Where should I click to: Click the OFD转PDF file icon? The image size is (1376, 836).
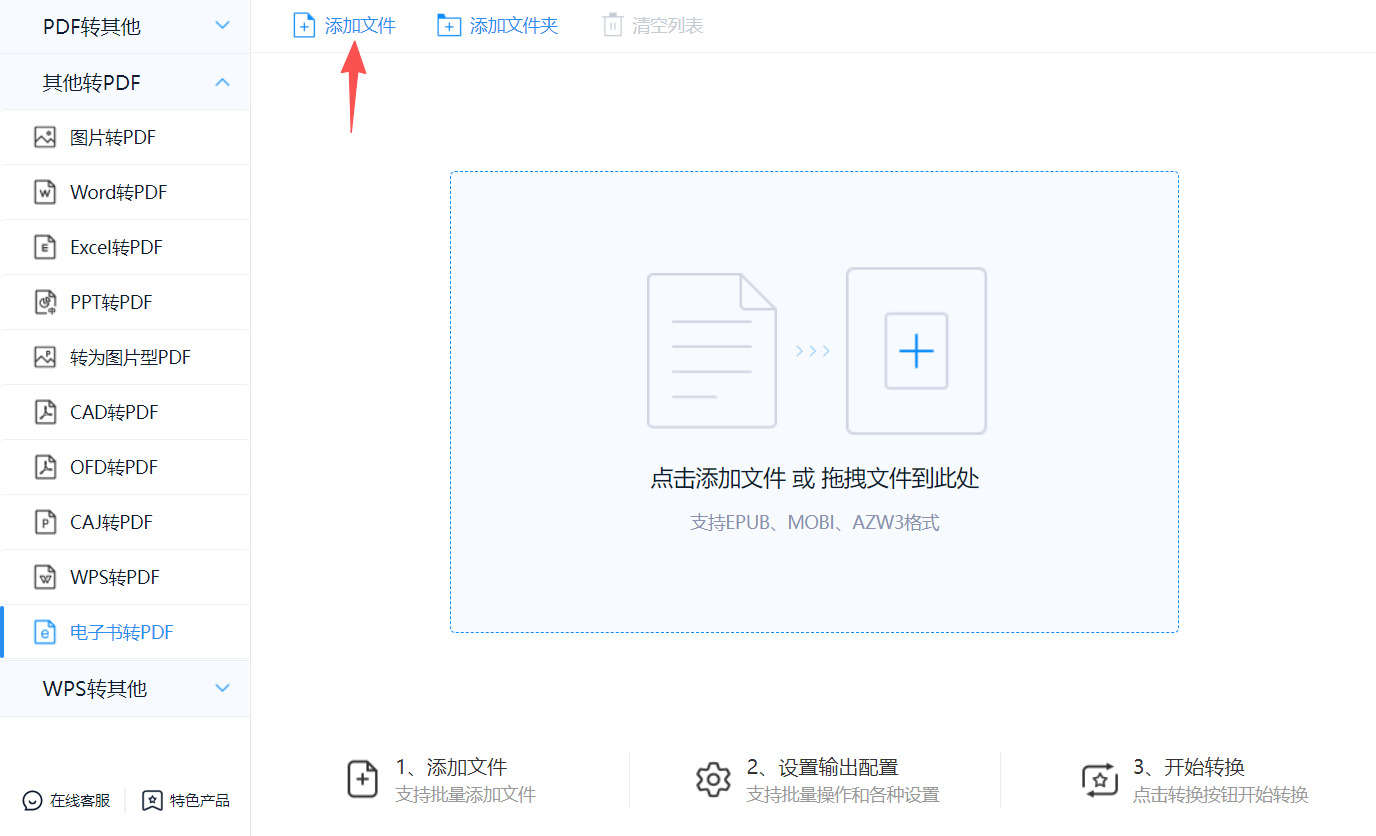coord(45,468)
